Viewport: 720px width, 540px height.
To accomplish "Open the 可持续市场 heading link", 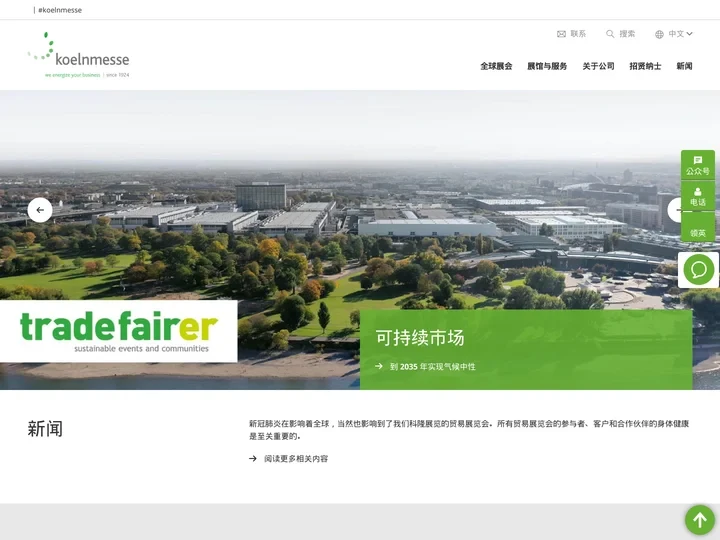I will [420, 338].
